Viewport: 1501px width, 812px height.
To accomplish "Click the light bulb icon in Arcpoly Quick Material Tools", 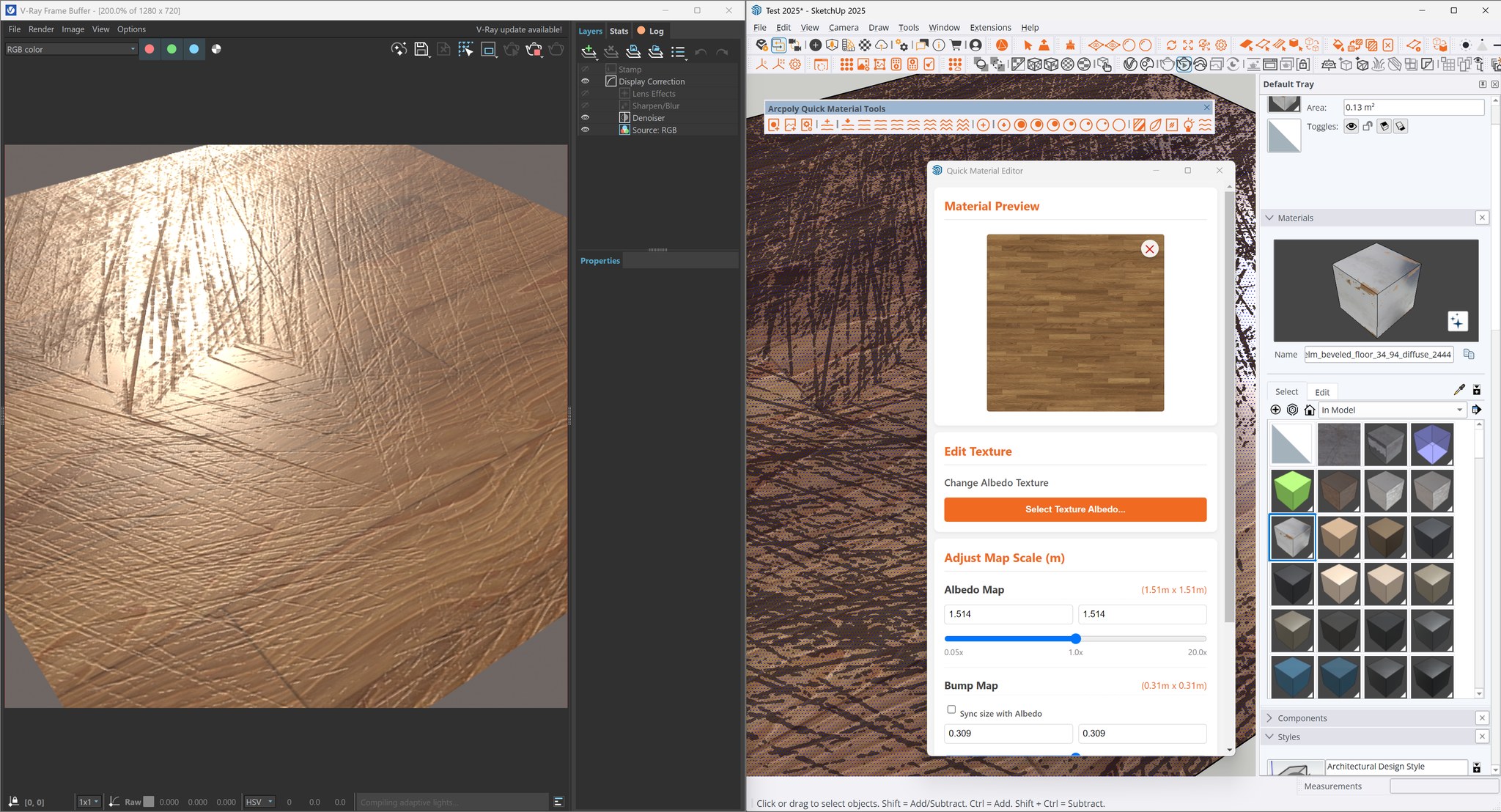I will 1188,125.
